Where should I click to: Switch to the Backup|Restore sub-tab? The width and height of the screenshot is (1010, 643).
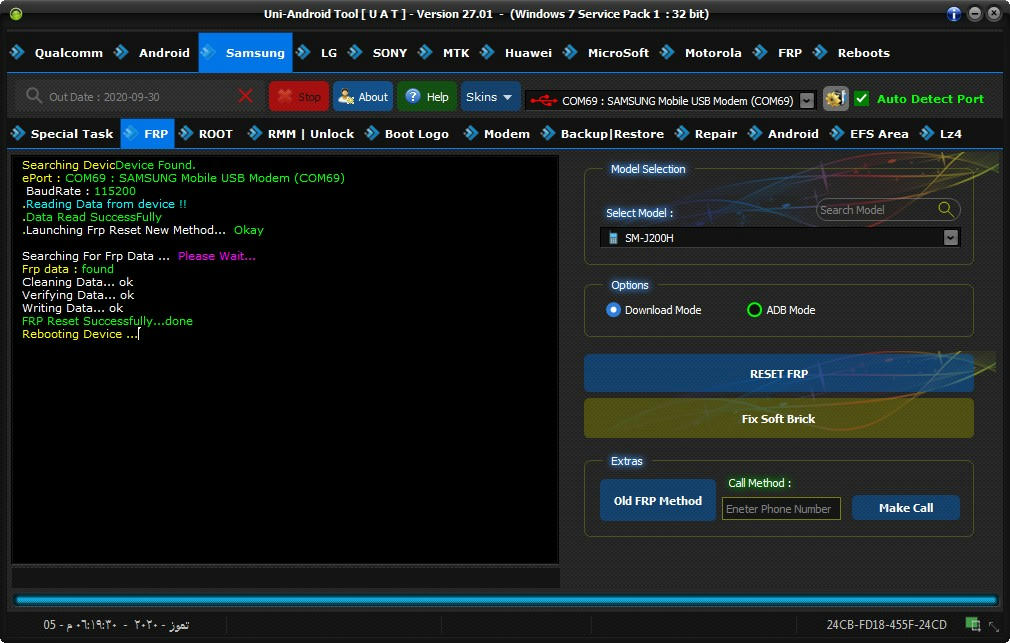coord(603,133)
